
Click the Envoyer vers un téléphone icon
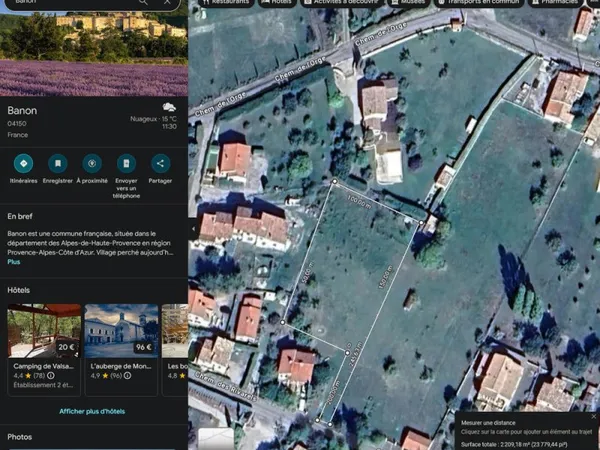coord(126,164)
